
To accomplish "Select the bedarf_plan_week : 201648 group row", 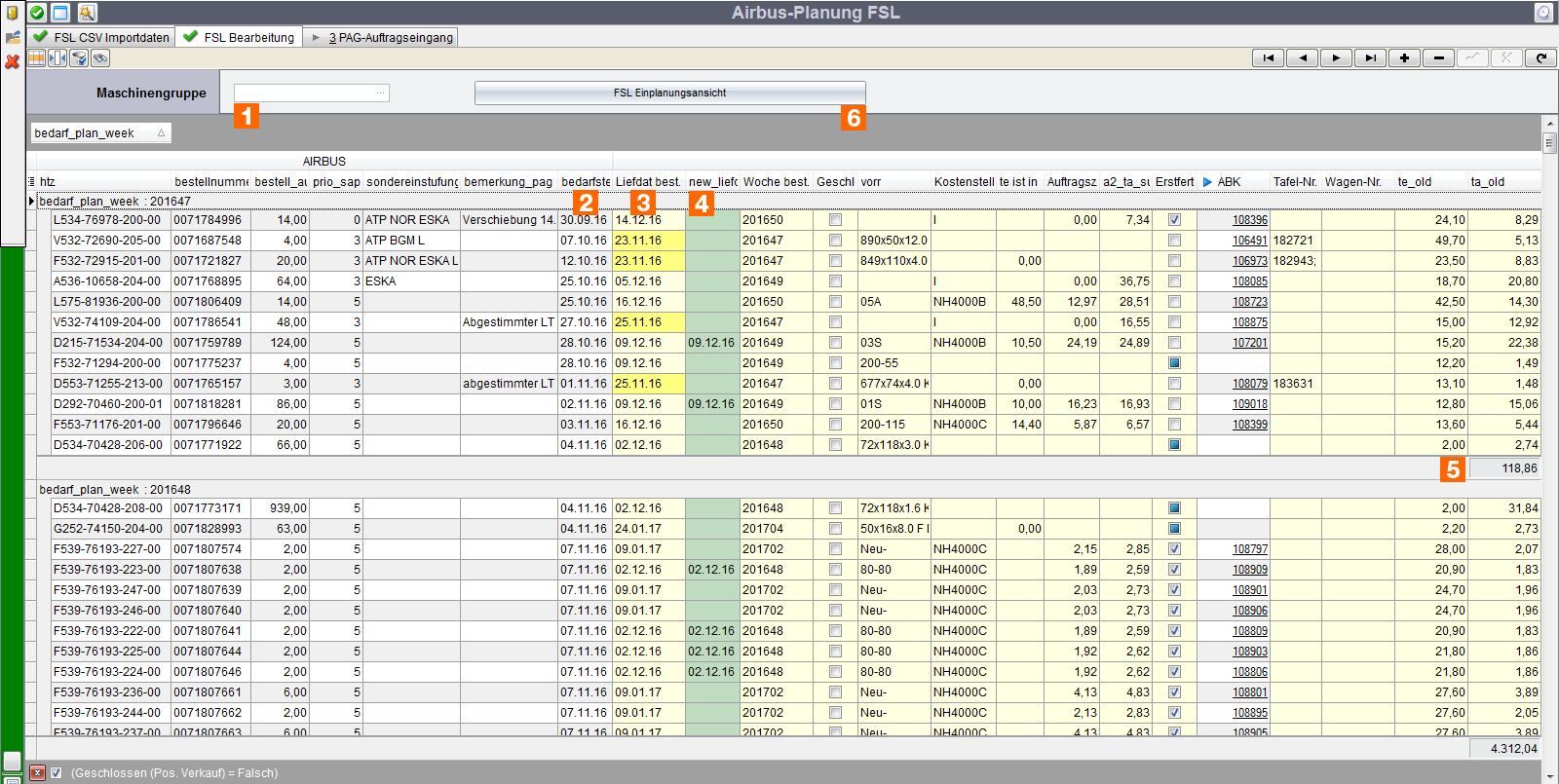I will (x=787, y=489).
